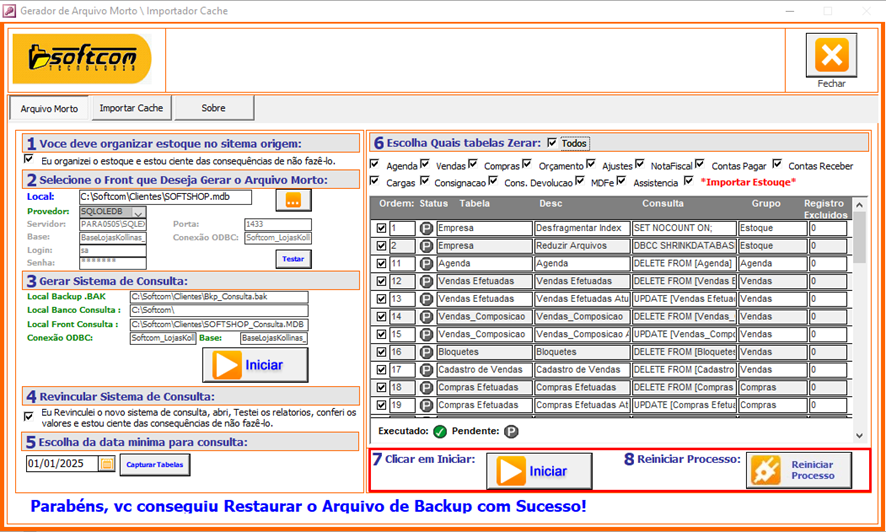Viewport: 886px width, 532px height.
Task: Click the Softcon logo
Action: tap(81, 59)
